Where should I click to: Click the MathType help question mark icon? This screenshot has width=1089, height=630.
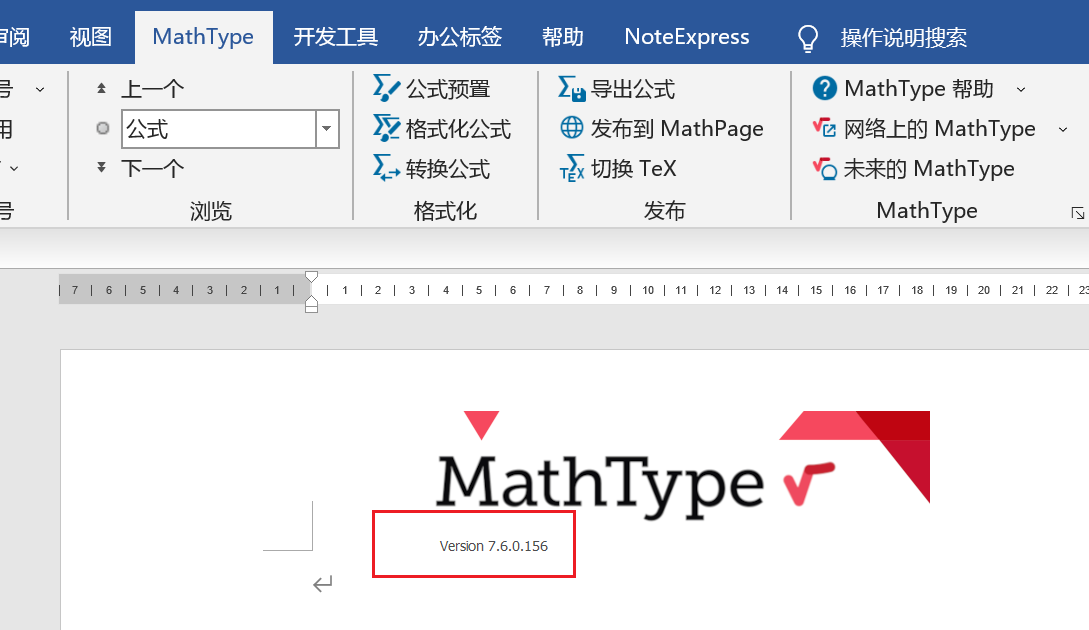824,88
